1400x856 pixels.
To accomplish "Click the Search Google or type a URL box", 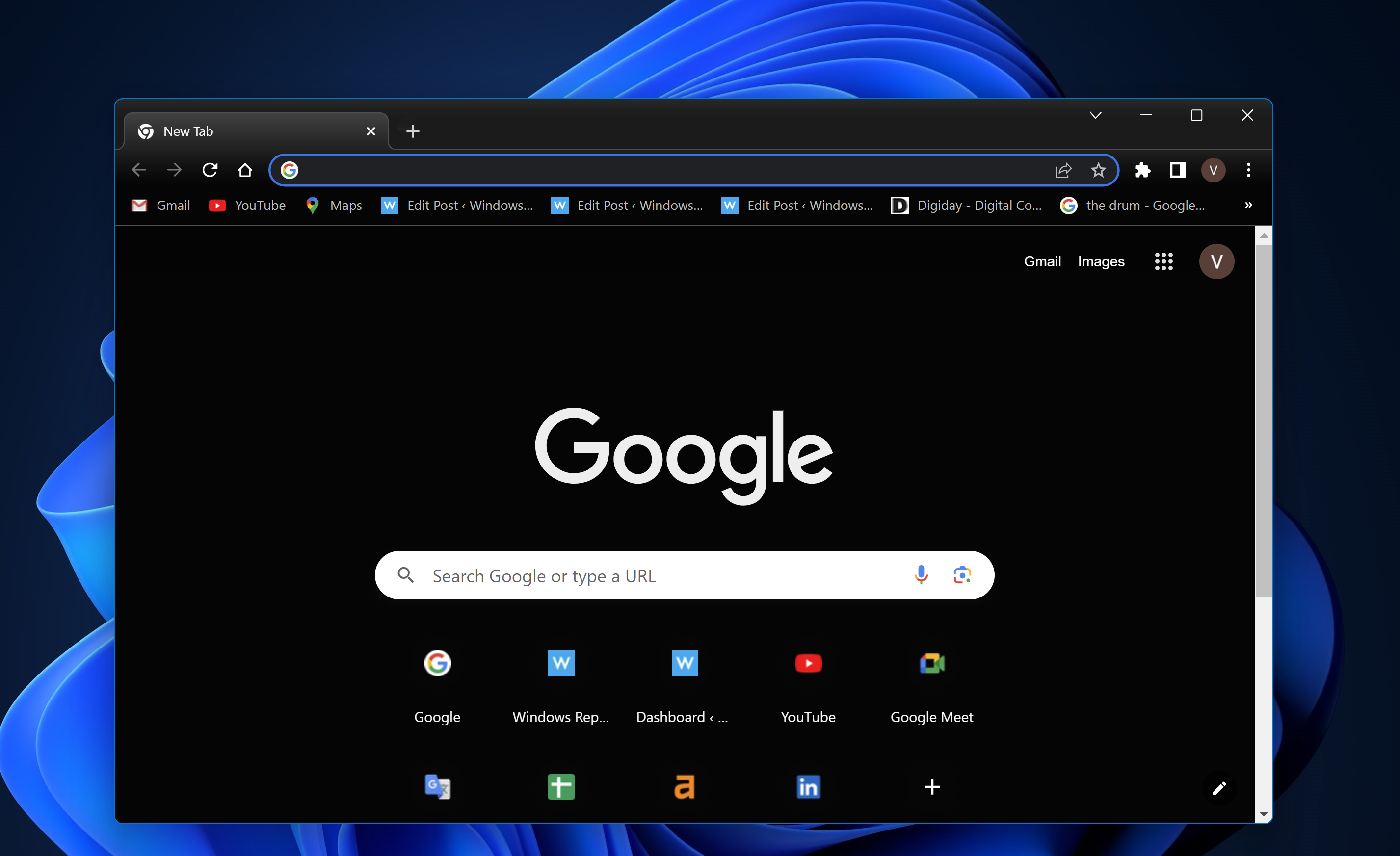I will click(x=684, y=575).
